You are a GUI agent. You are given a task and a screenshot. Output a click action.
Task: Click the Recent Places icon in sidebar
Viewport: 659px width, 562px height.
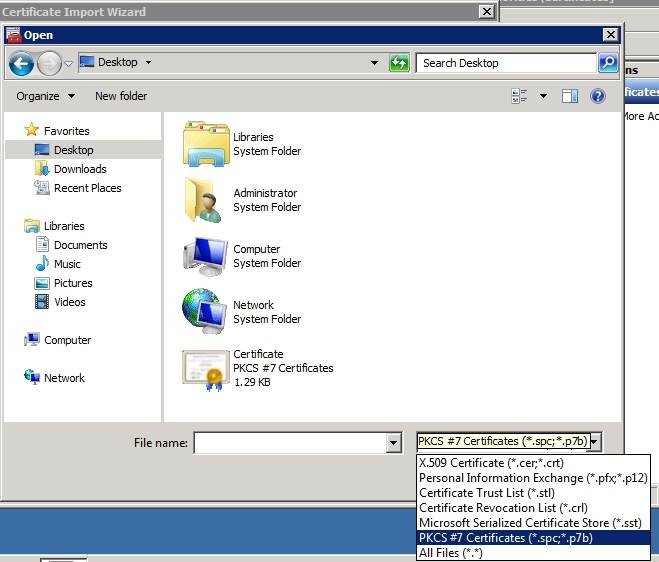(x=42, y=187)
